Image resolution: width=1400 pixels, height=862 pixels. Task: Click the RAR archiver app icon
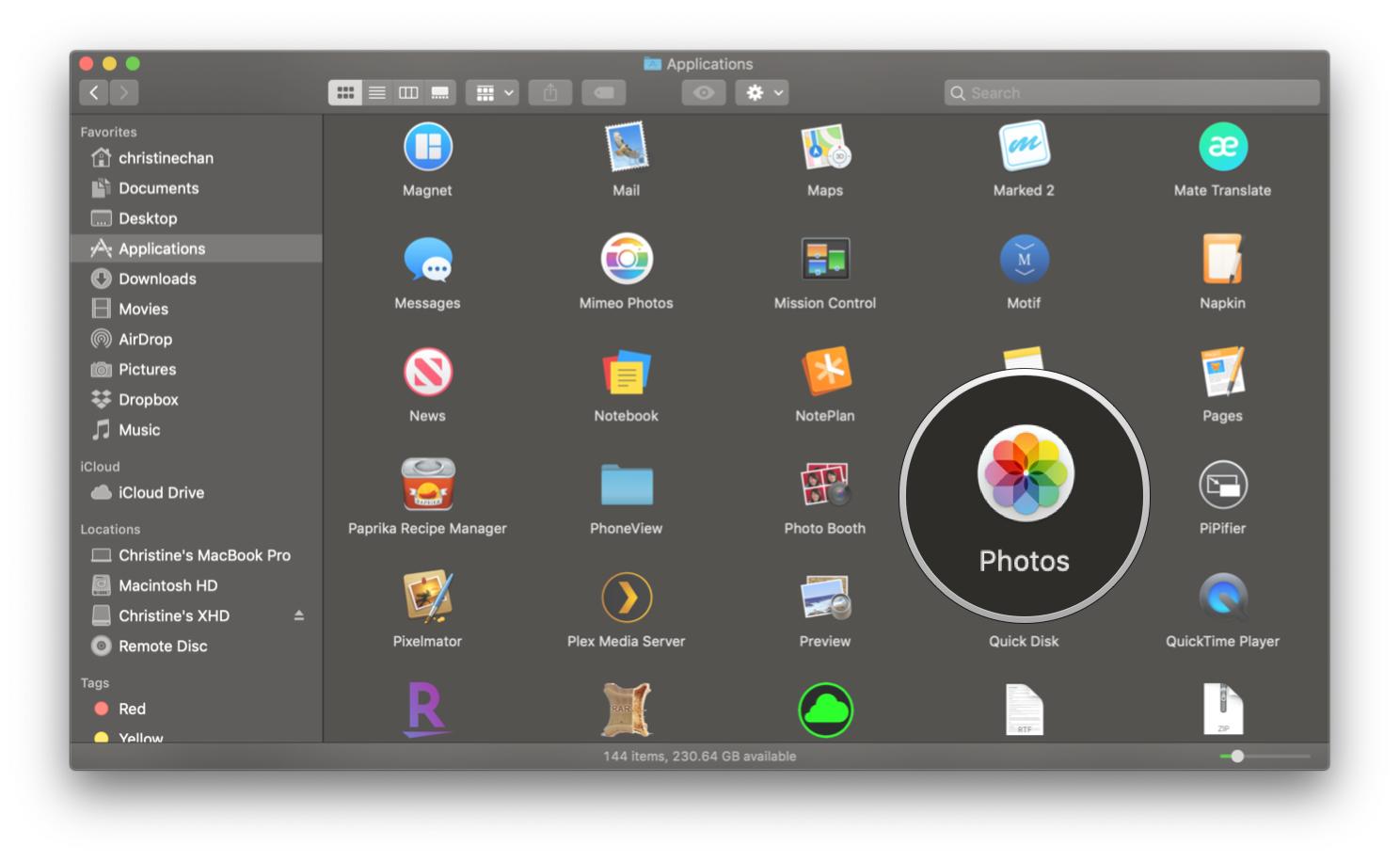627,710
